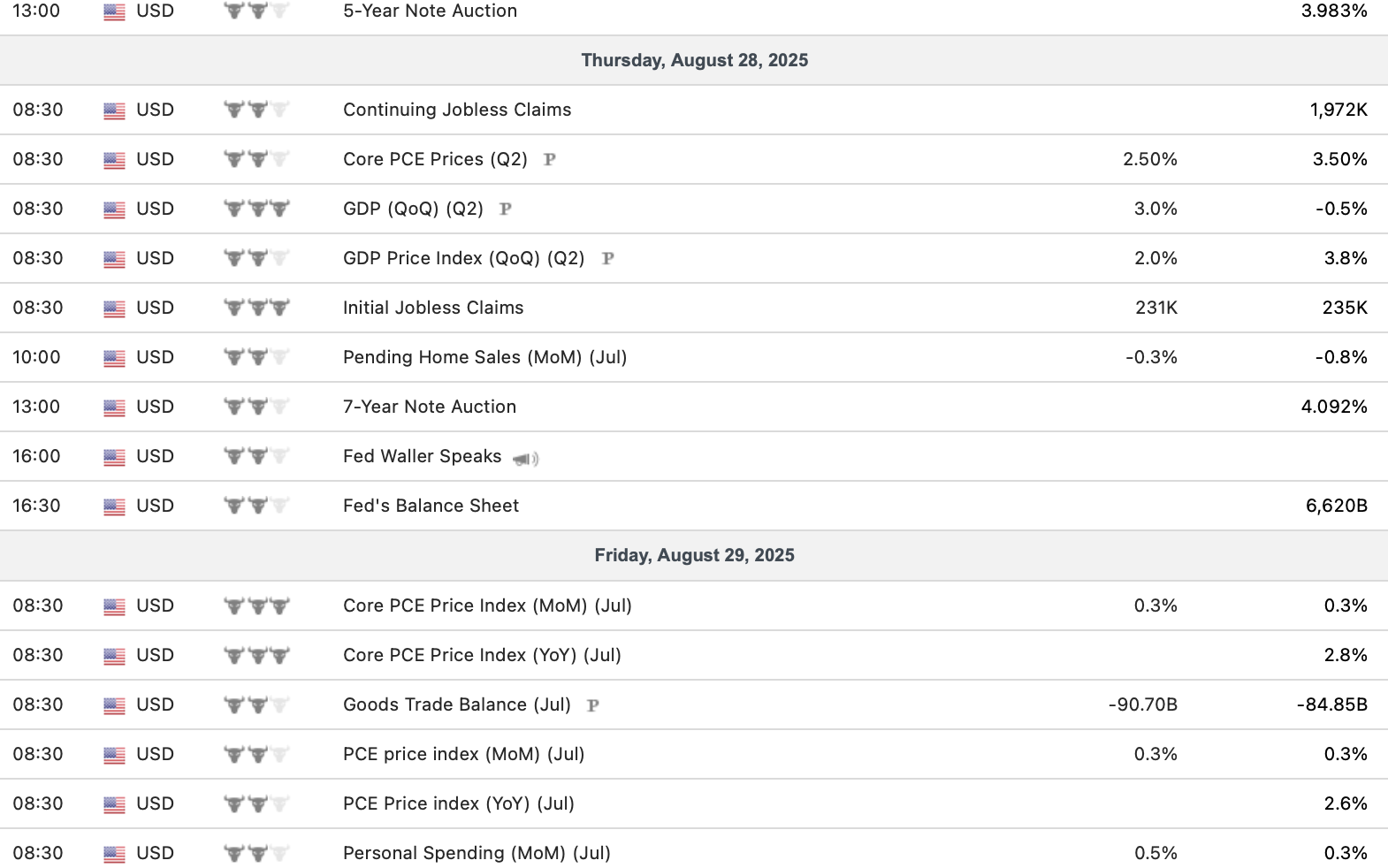
Task: Open the Continuing Jobless Claims event
Action: coord(457,110)
